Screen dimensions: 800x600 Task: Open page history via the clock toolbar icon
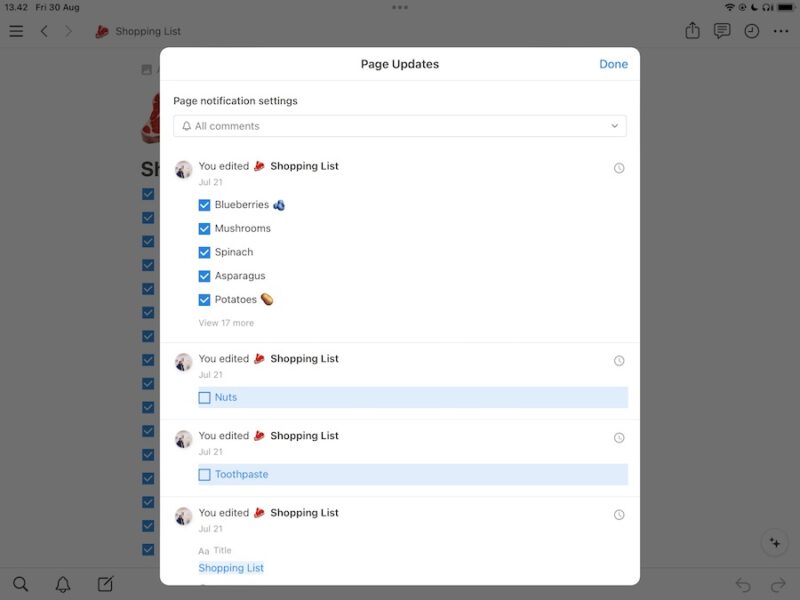pyautogui.click(x=751, y=31)
